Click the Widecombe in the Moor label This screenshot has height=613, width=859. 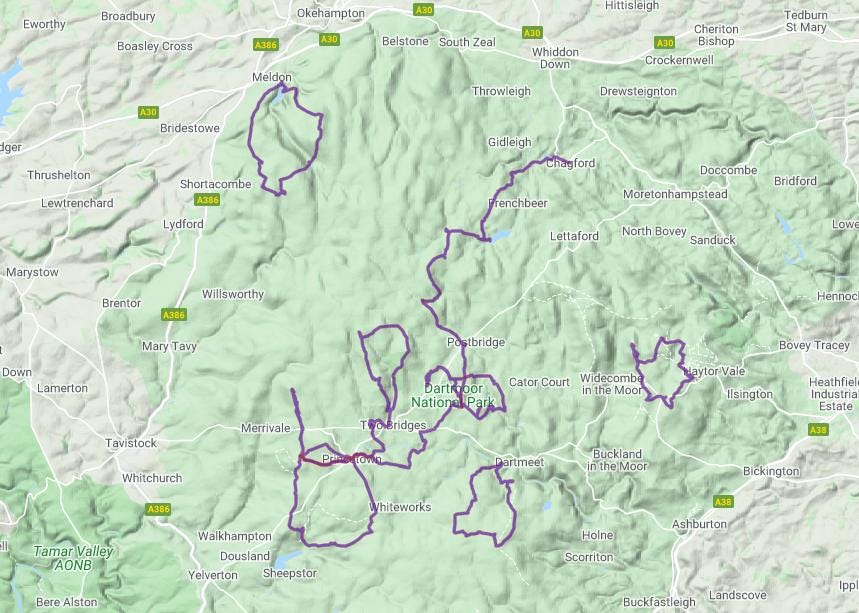click(x=611, y=384)
